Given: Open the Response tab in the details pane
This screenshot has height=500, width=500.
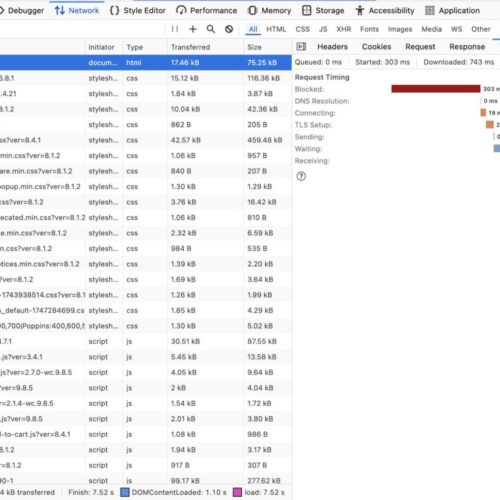Looking at the screenshot, I should click(467, 47).
